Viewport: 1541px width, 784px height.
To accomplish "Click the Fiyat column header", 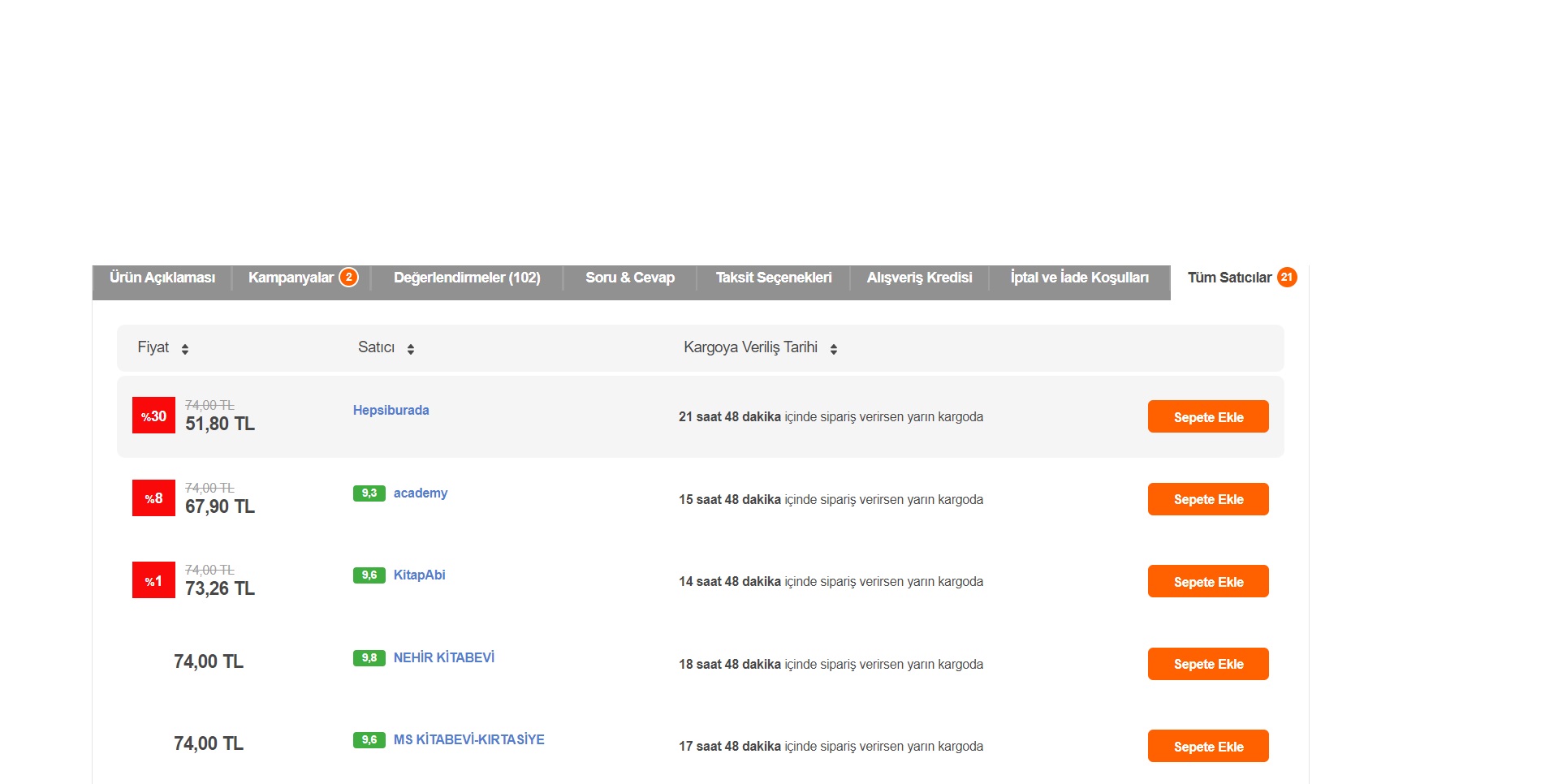I will tap(153, 347).
